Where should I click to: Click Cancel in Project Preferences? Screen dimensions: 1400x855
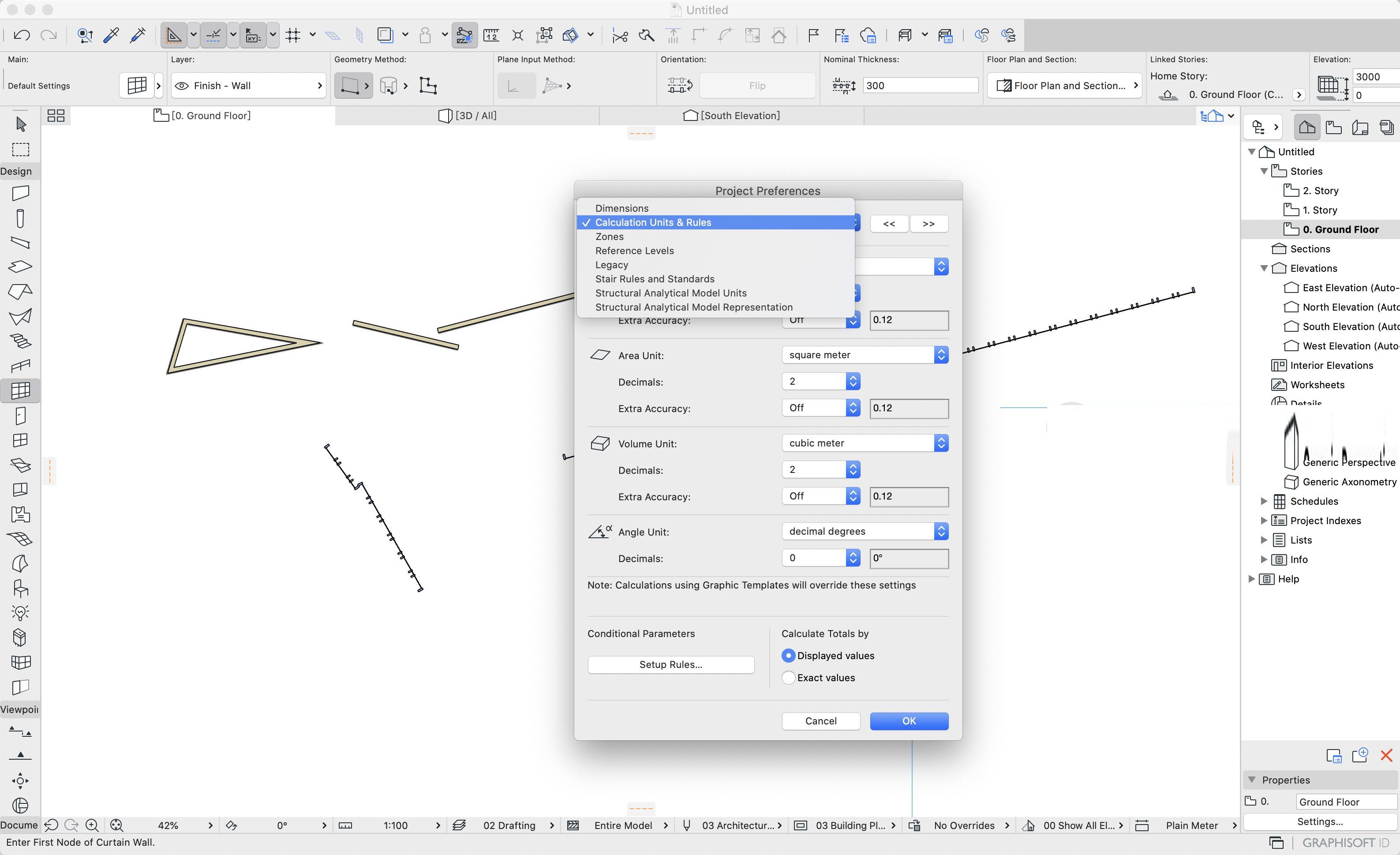(821, 721)
